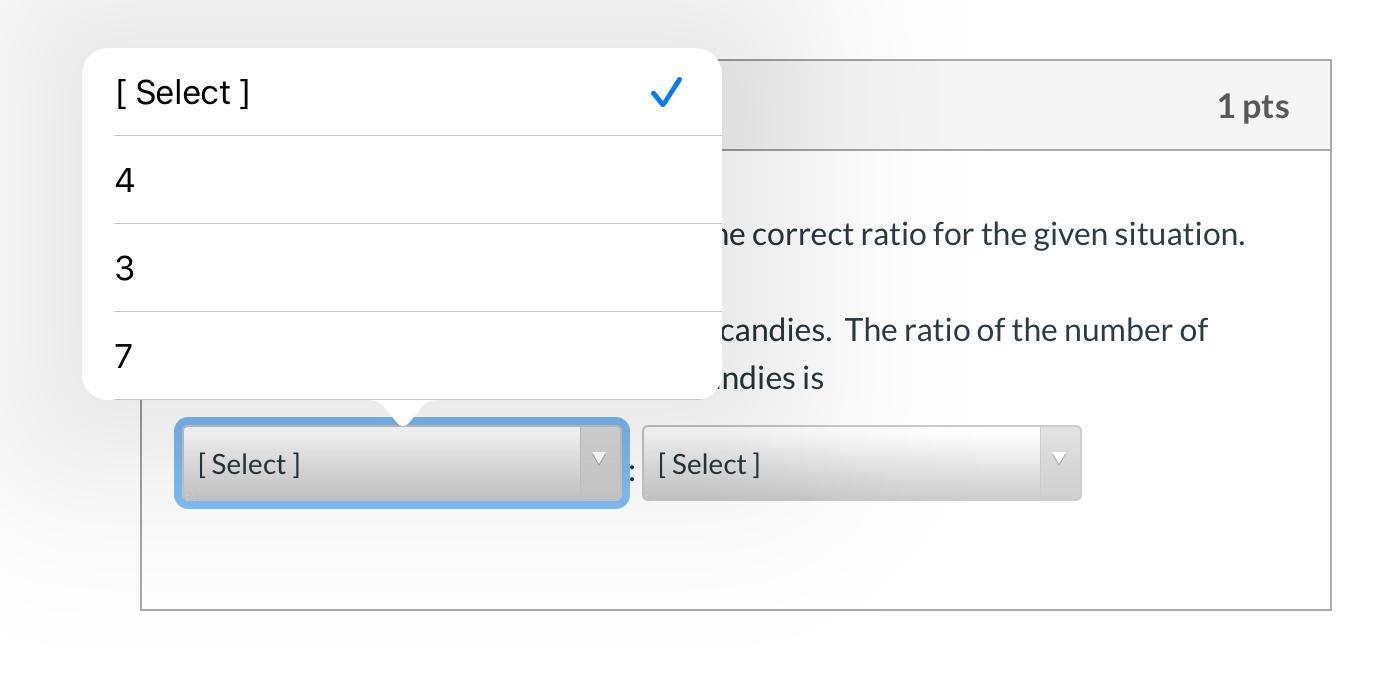1387x684 pixels.
Task: Click the highlighted first ratio dropdown
Action: click(380, 464)
